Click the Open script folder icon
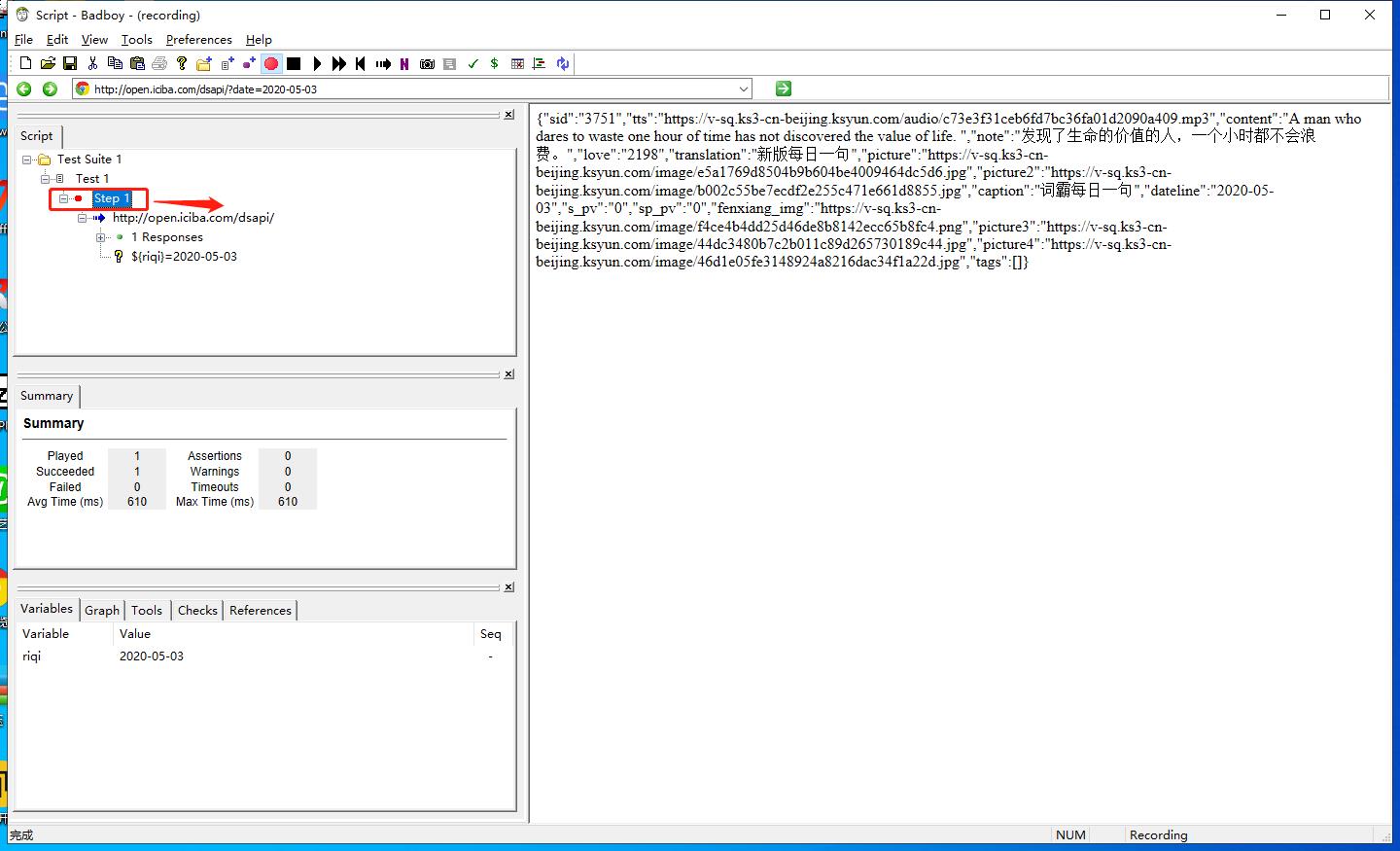Screen dimensions: 1400x851 (x=47, y=63)
